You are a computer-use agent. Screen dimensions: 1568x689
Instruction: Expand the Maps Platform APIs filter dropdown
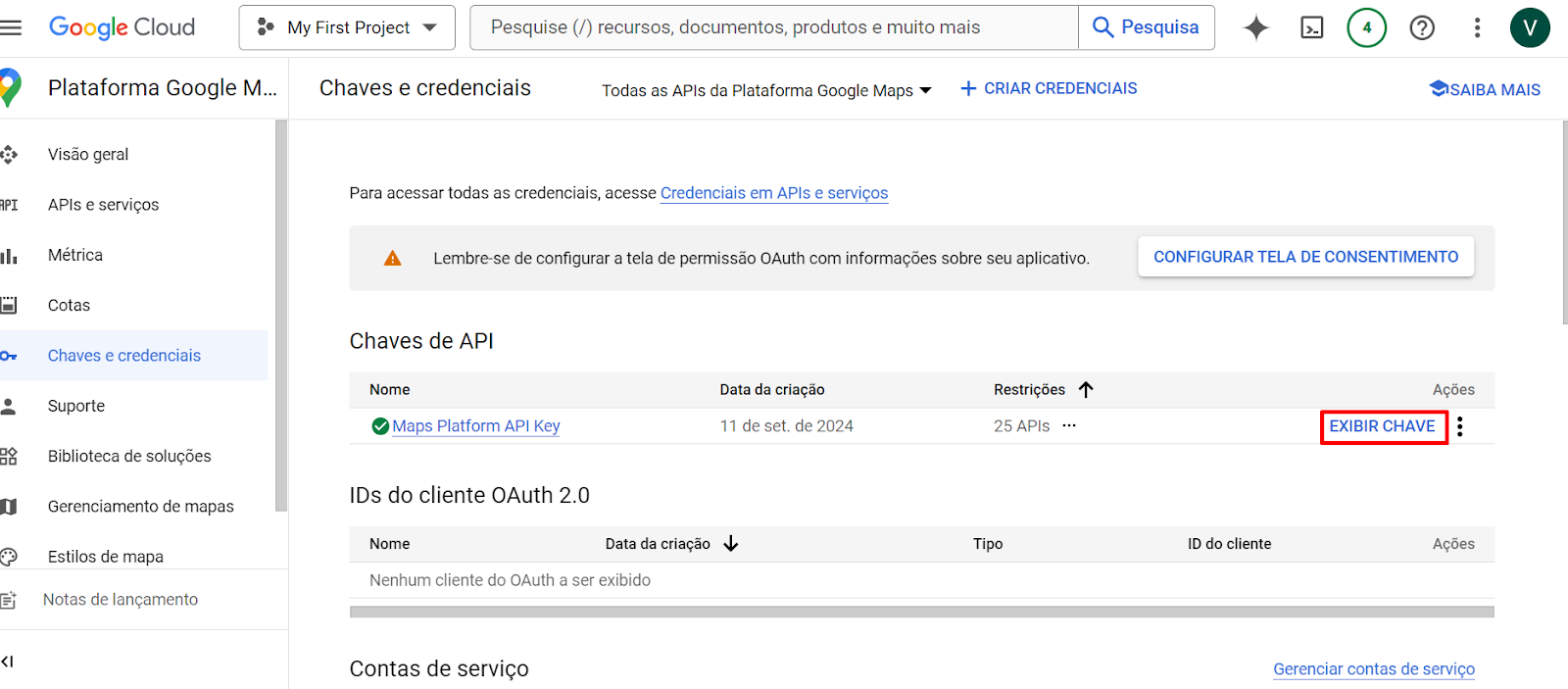click(x=766, y=90)
